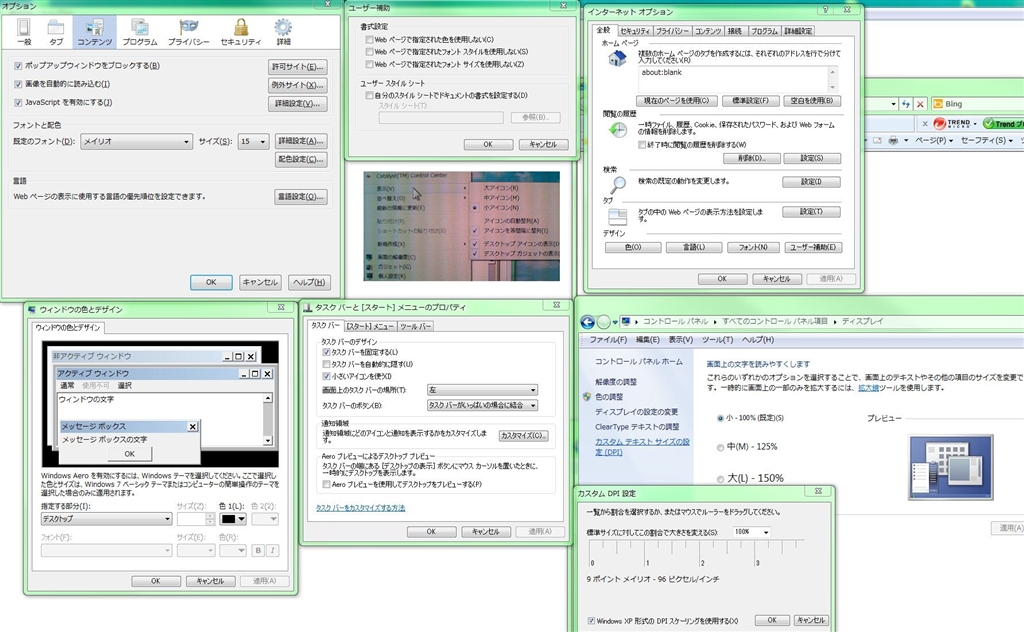Image resolution: width=1024 pixels, height=632 pixels.
Task: Open the プライバシー panel icon in Options
Action: click(x=188, y=31)
